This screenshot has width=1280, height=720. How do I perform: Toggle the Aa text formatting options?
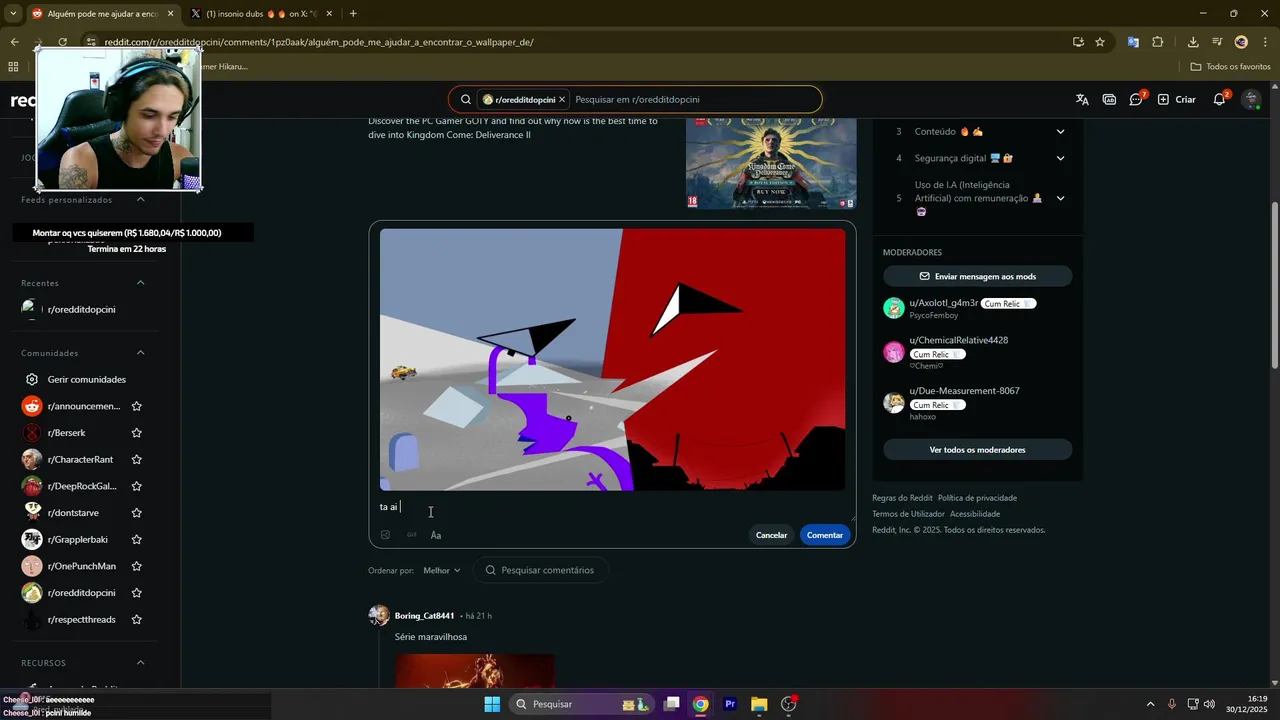pos(436,535)
